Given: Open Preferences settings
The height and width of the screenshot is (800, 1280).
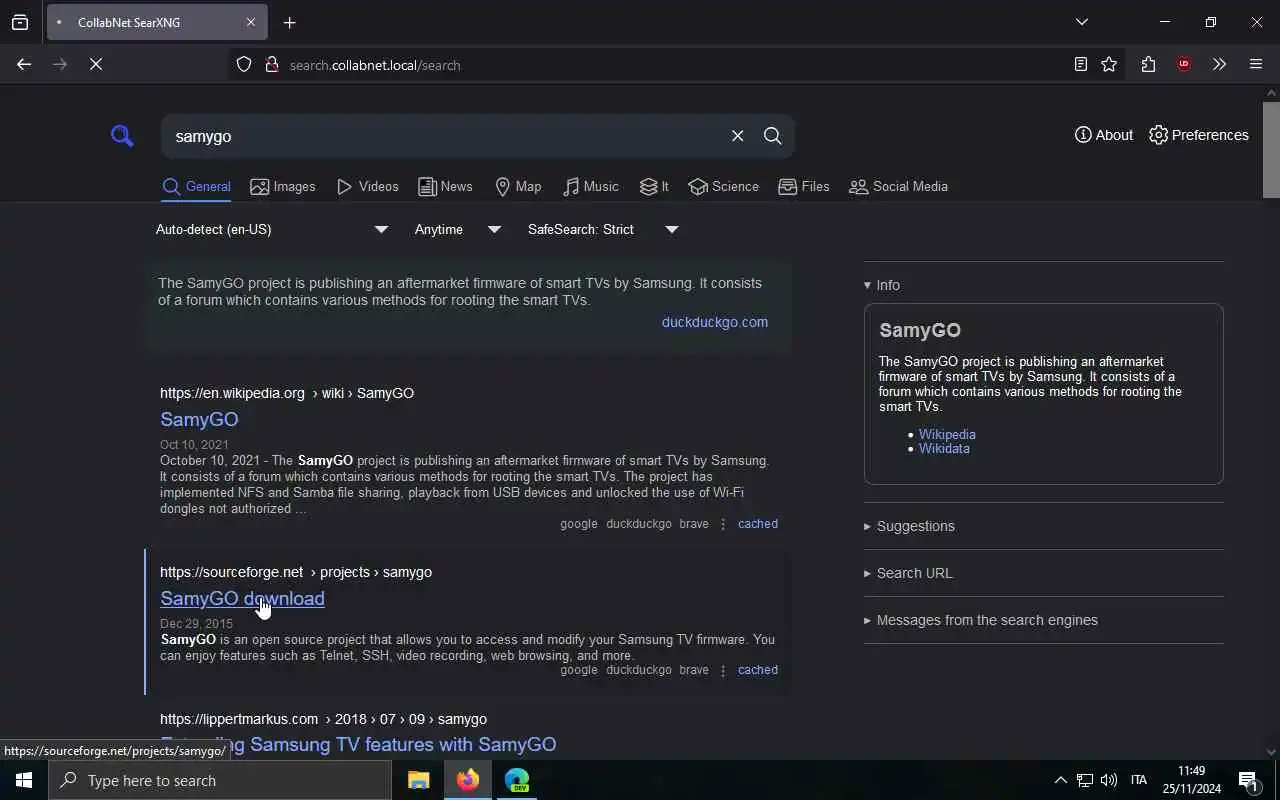Looking at the screenshot, I should coord(1198,135).
